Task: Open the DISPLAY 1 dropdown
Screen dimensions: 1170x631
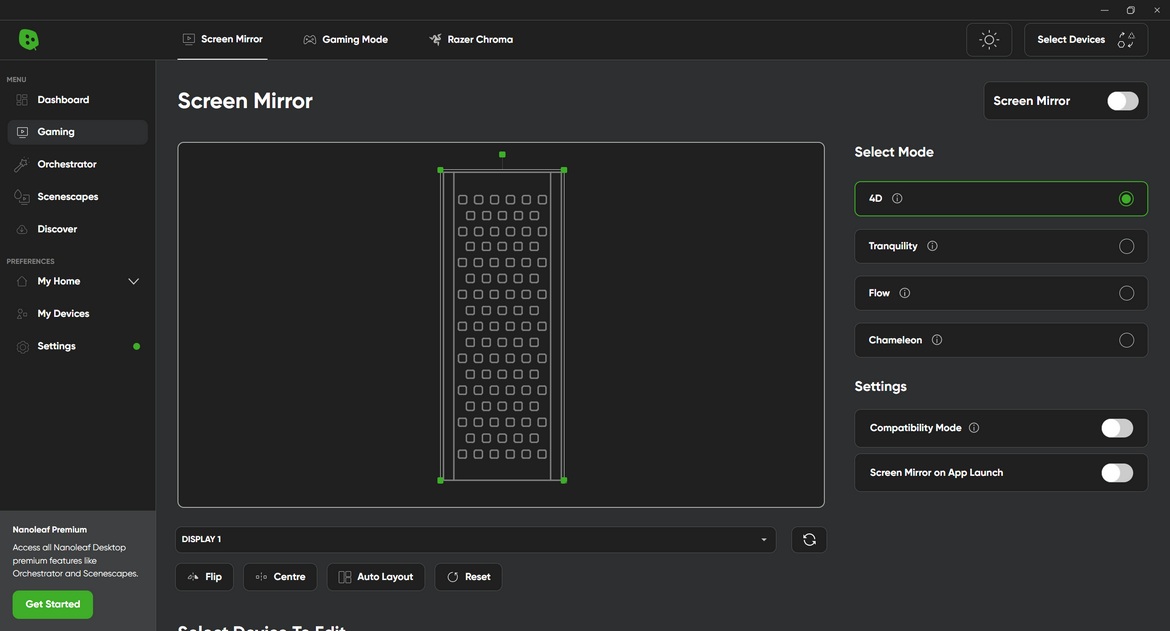Action: tap(475, 539)
